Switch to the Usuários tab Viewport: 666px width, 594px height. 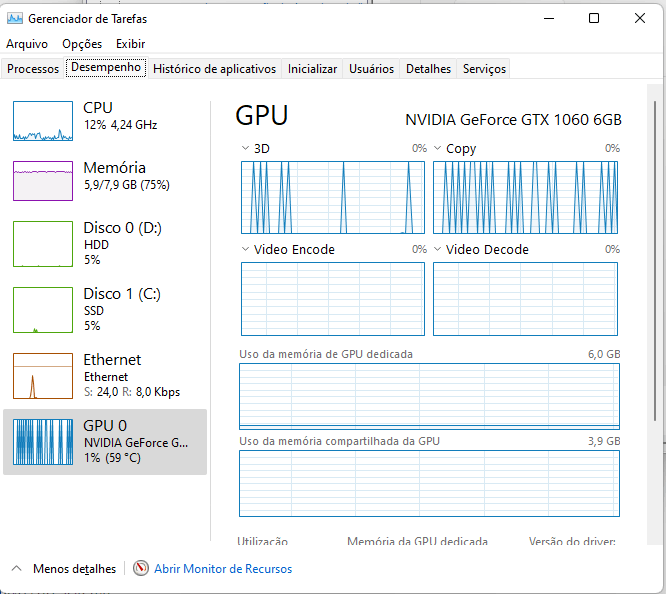[x=372, y=69]
